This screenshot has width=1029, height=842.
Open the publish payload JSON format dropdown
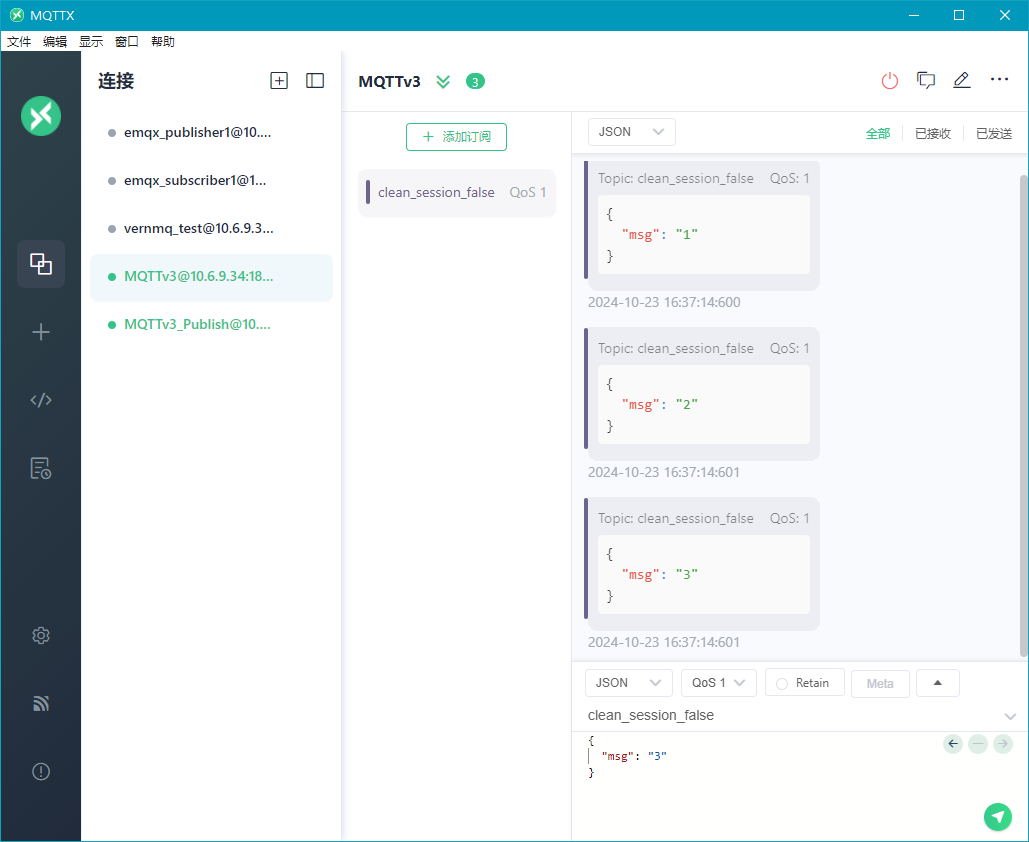point(629,683)
